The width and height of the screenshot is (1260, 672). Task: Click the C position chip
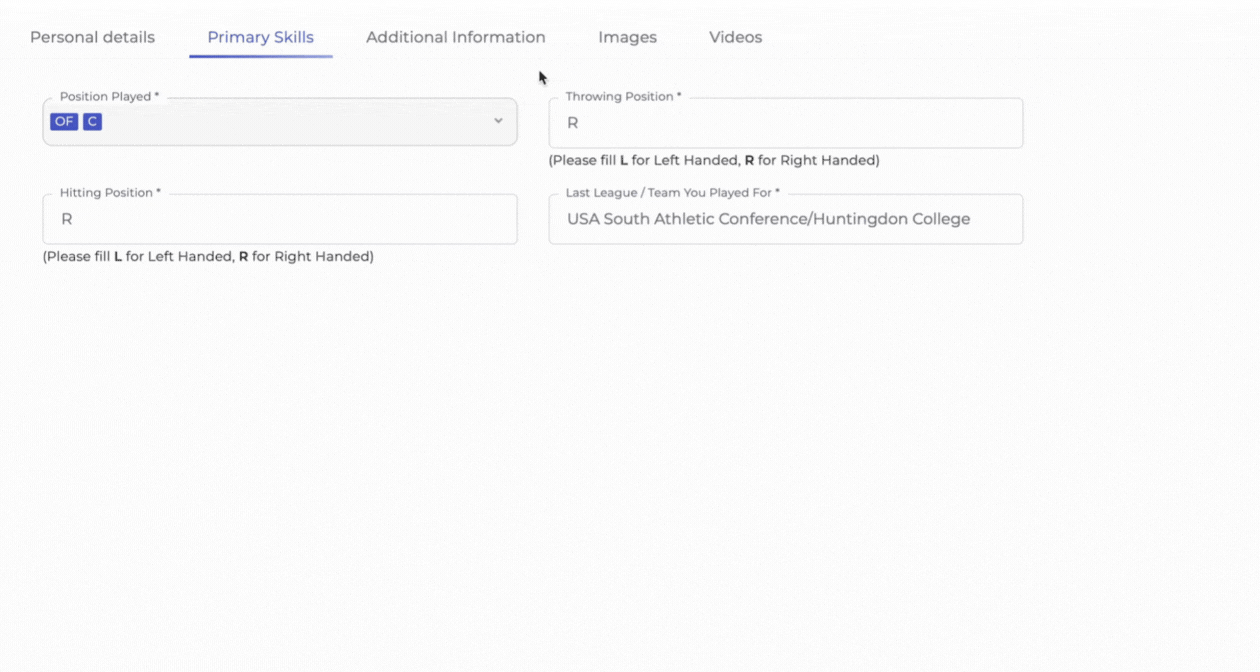[x=92, y=122]
